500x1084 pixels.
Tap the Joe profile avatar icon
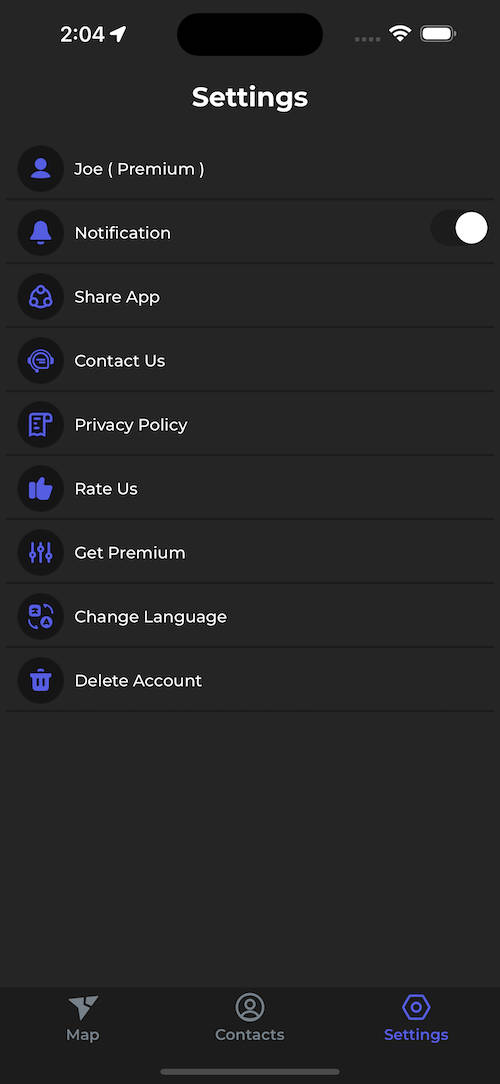(41, 169)
